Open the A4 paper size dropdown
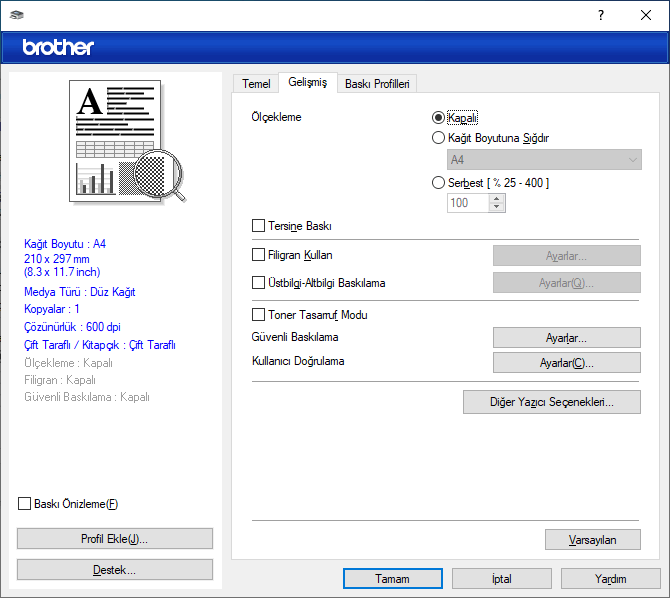Screen dimensions: 670x598 pos(544,160)
